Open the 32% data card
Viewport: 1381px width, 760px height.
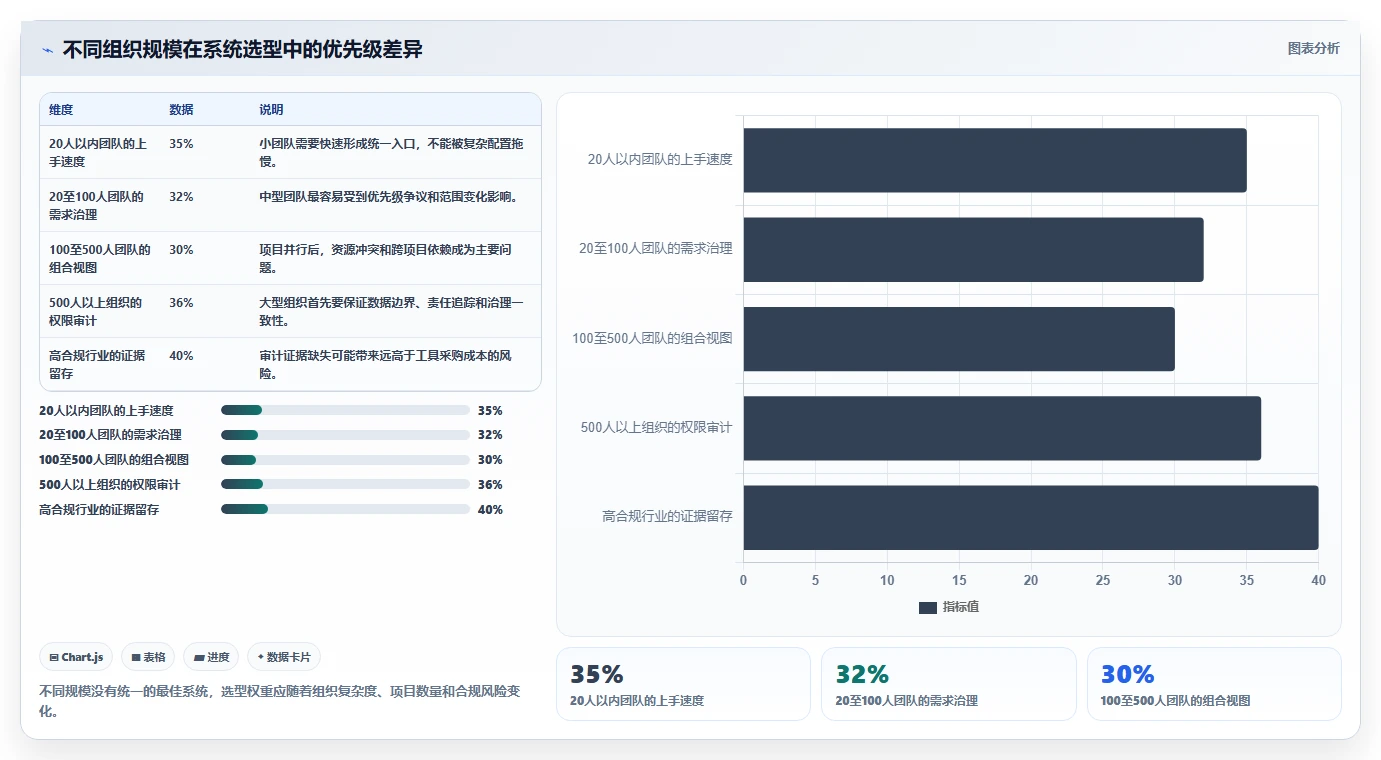pos(949,684)
